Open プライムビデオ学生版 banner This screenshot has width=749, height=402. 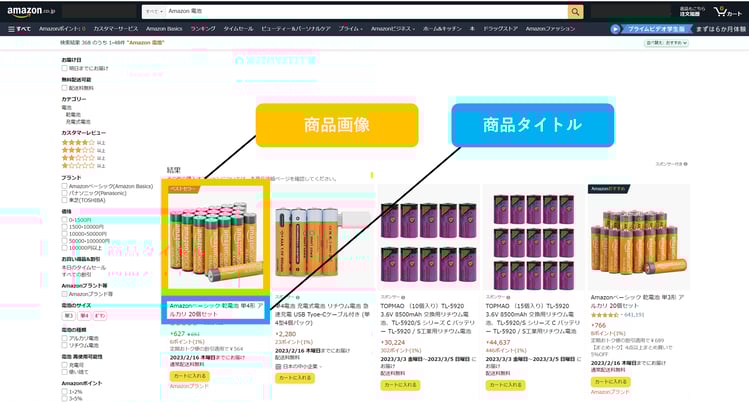656,29
